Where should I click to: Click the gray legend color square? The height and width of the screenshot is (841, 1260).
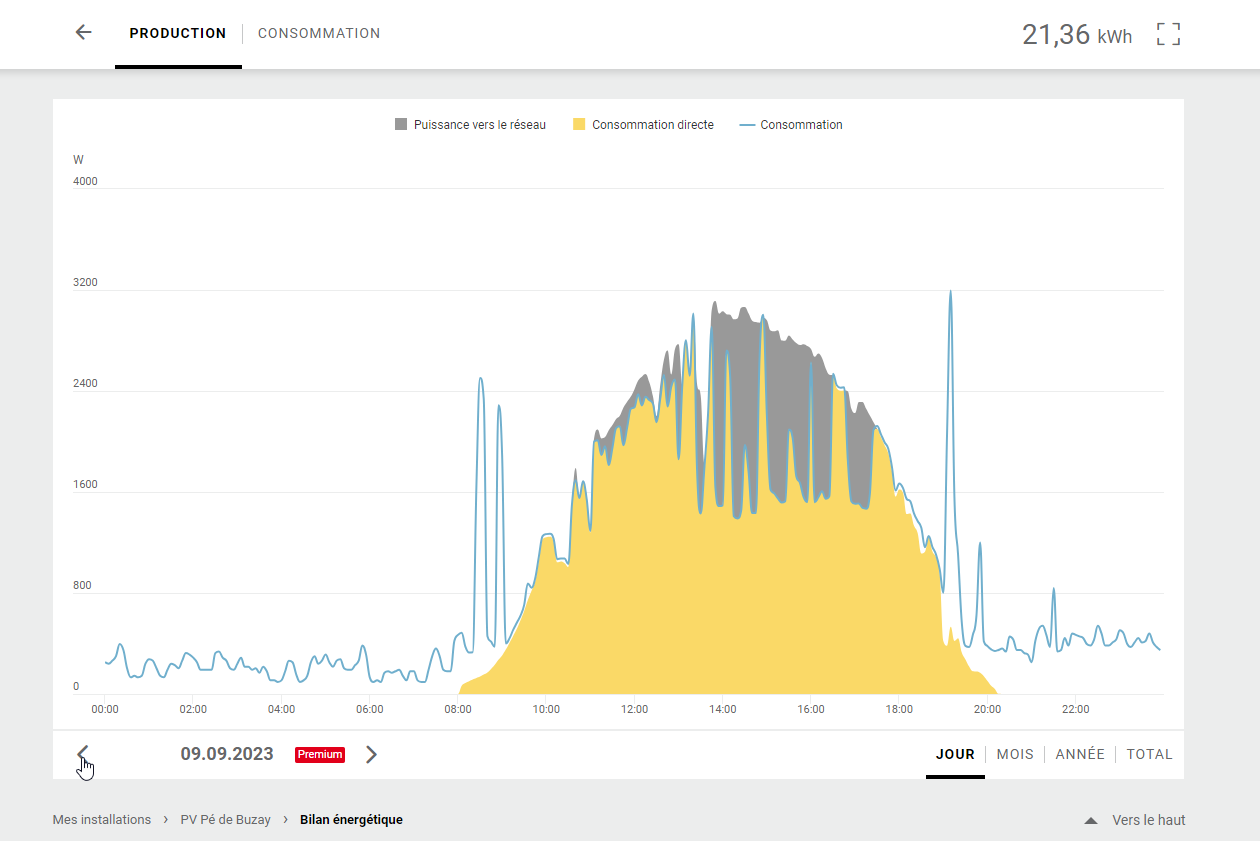[x=401, y=125]
